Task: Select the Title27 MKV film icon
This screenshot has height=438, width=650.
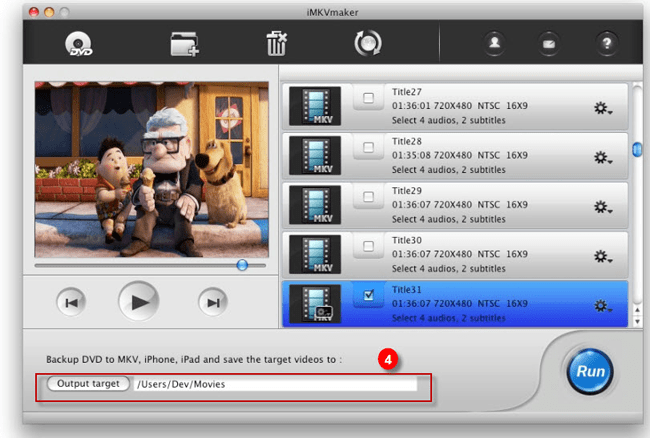Action: click(x=315, y=106)
